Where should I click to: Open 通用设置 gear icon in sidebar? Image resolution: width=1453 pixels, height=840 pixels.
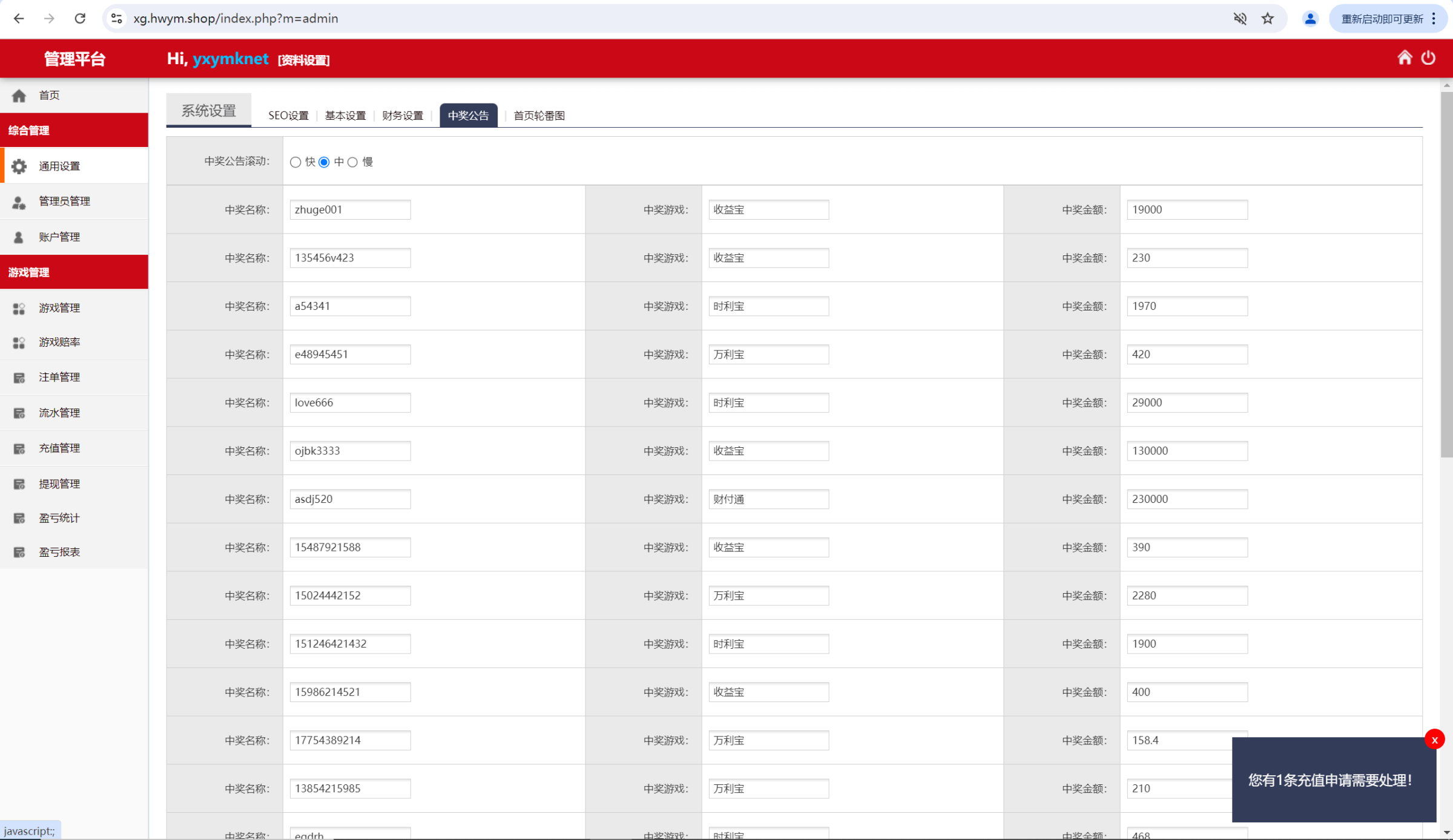(x=19, y=166)
